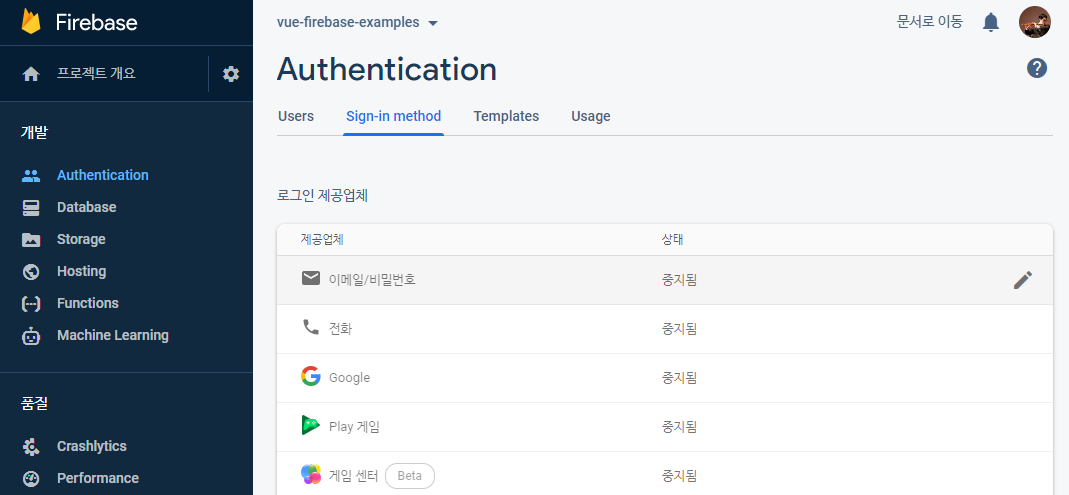Click 중지됨 status of 전화
This screenshot has width=1069, height=495.
point(679,329)
